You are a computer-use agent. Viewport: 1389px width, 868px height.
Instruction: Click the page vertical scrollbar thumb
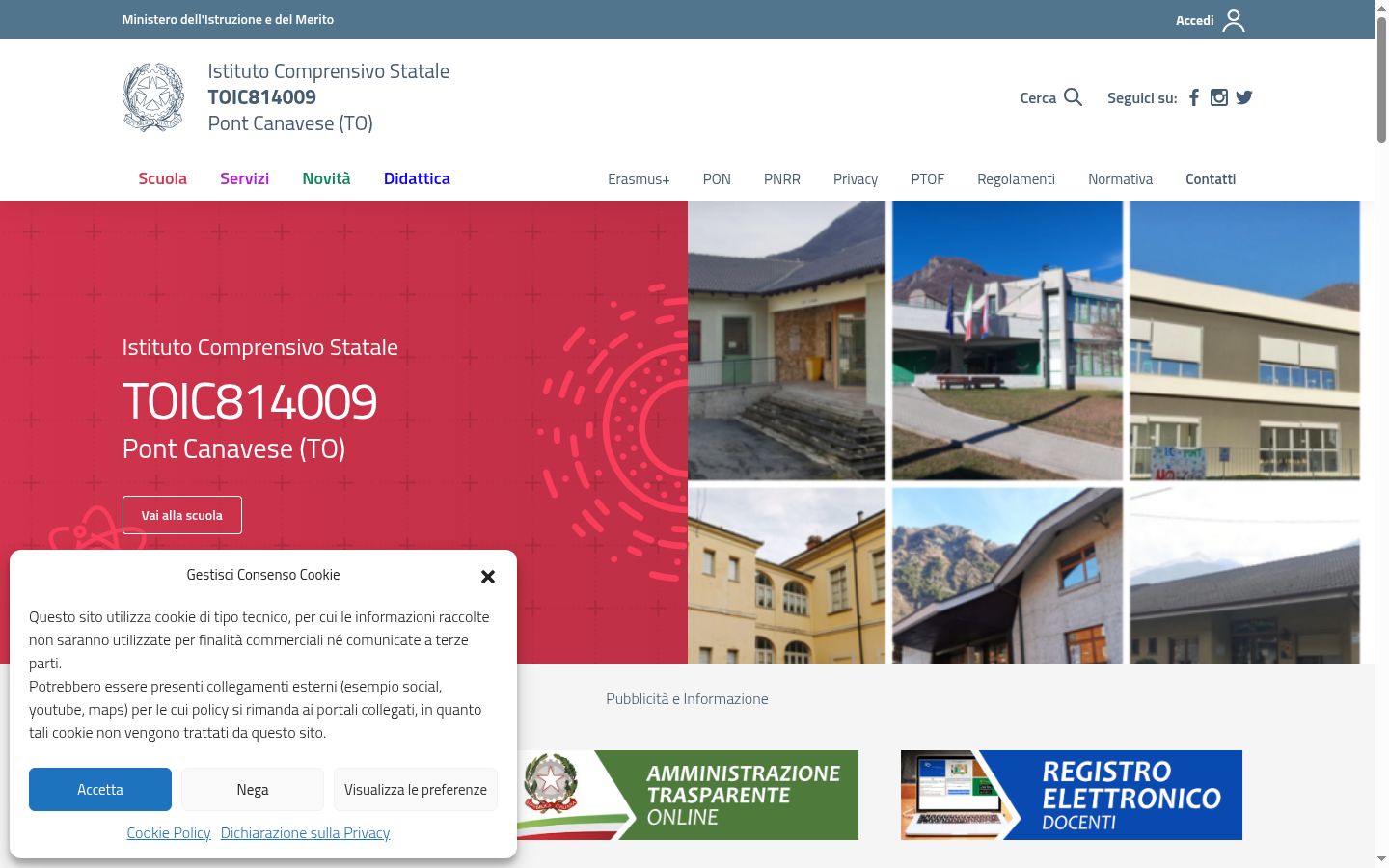[x=1381, y=81]
